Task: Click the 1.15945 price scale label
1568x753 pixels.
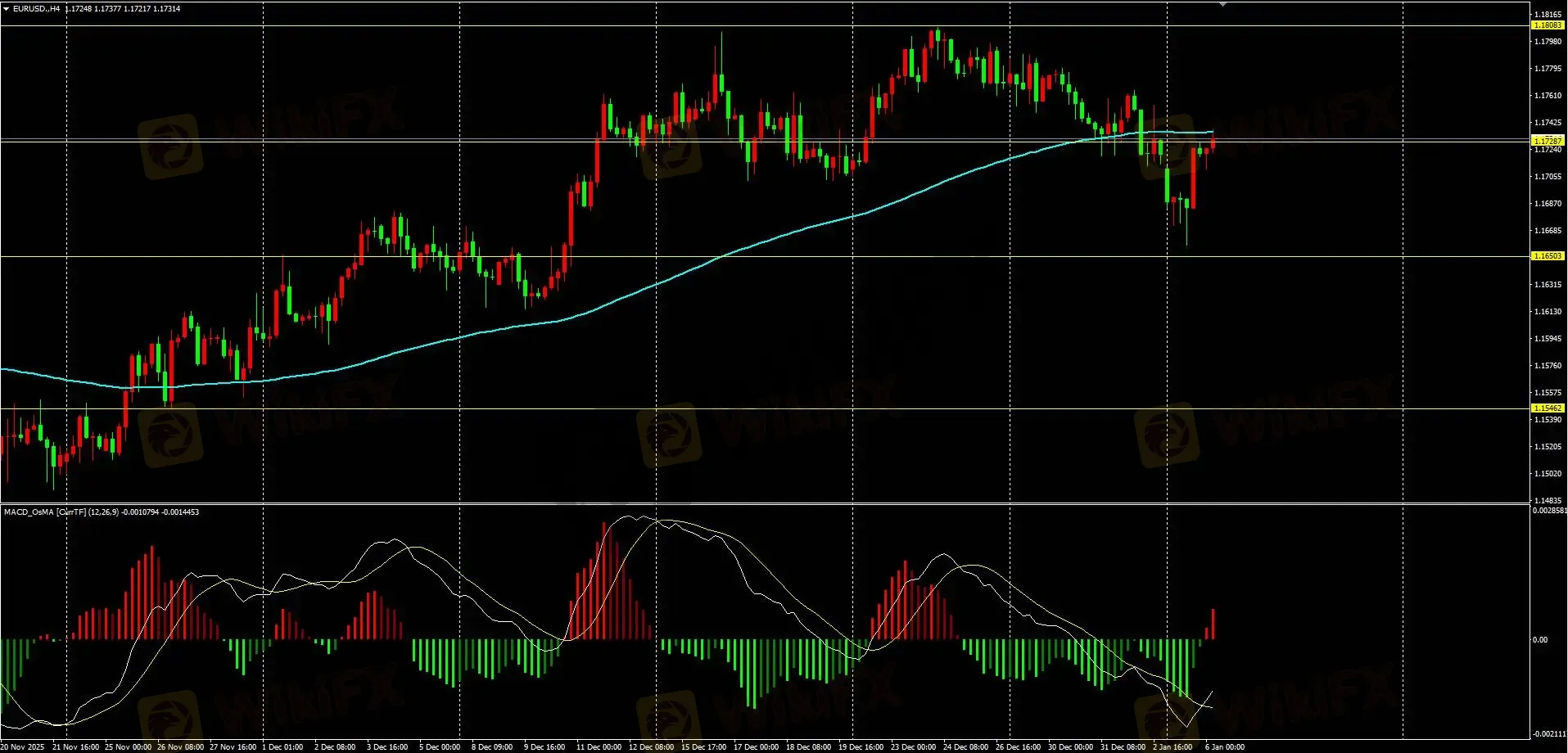Action: coord(1548,339)
